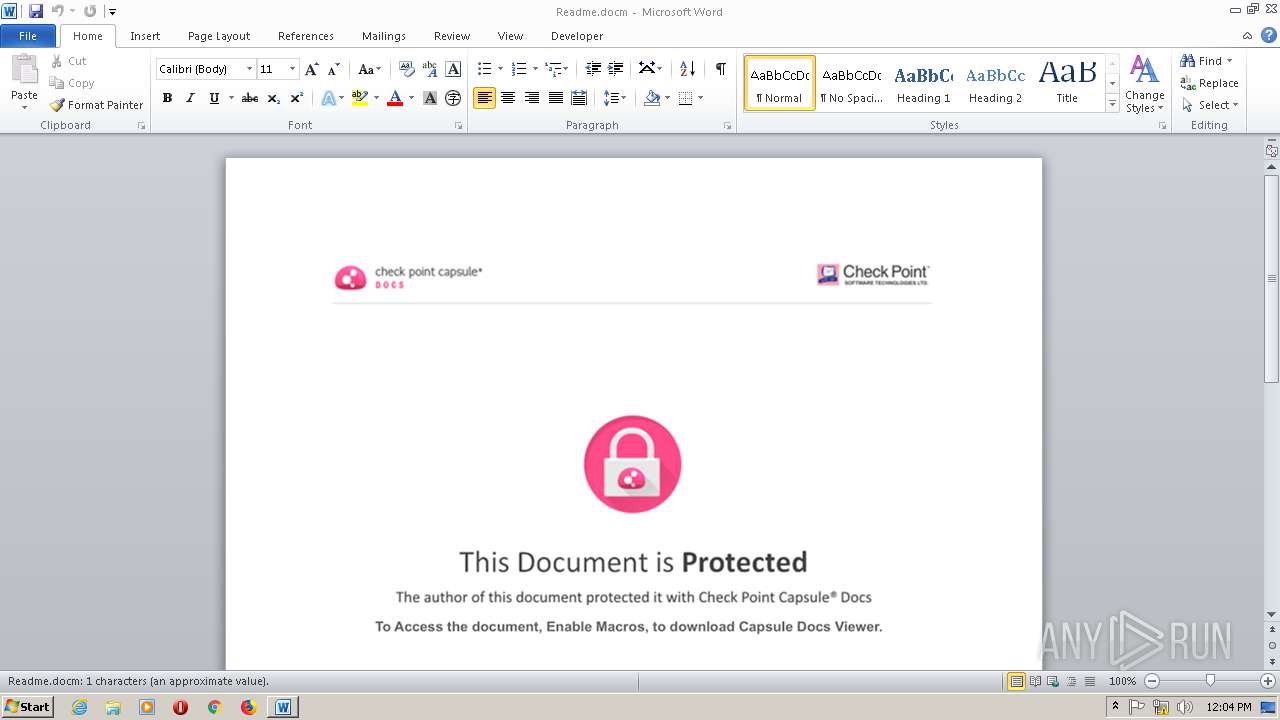Enable Align Text Right

tap(532, 98)
